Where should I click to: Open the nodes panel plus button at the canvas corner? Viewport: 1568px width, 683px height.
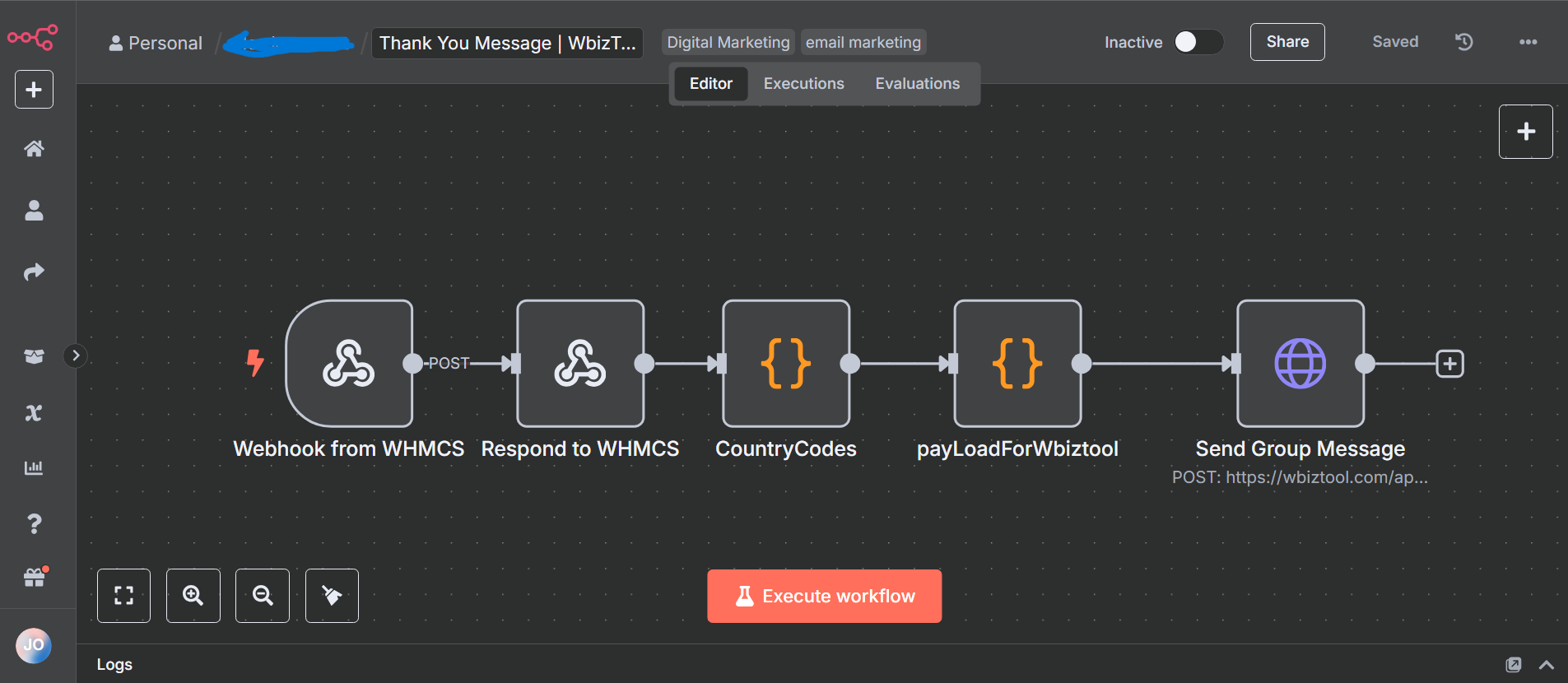point(1526,132)
